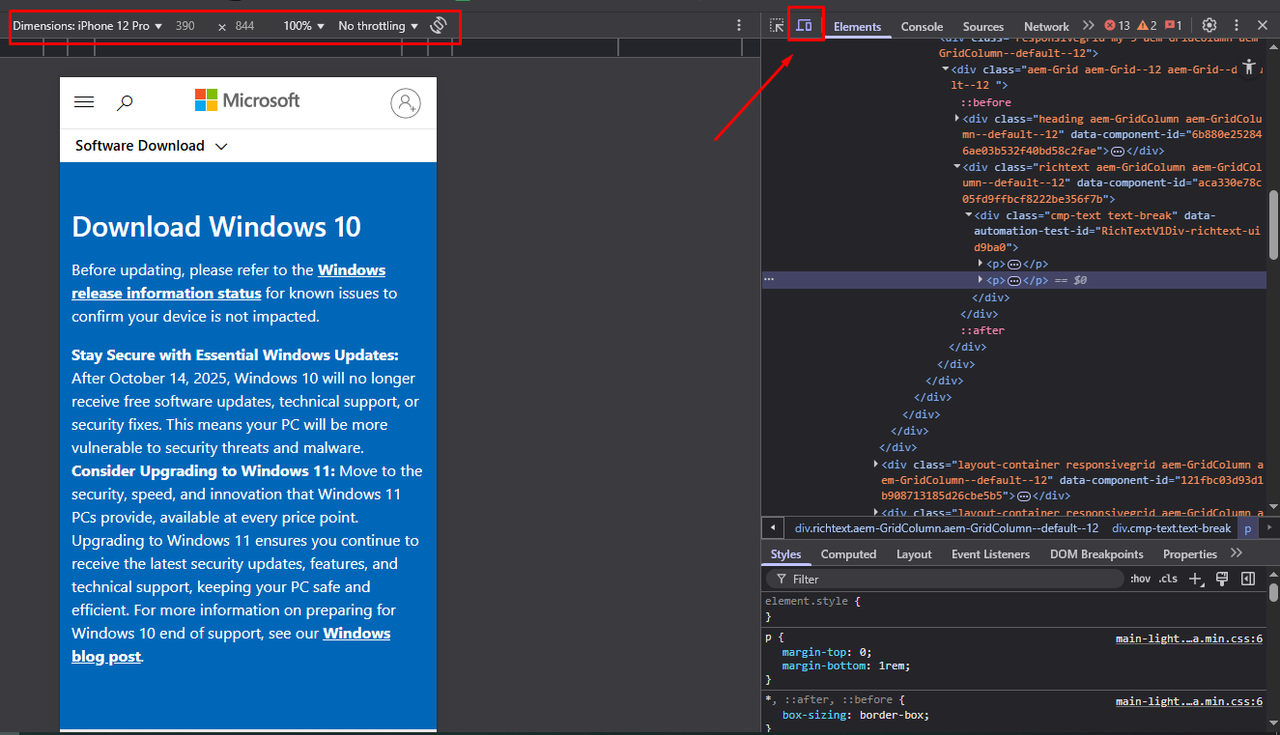Viewport: 1280px width, 735px height.
Task: Toggle the device toolbar icon
Action: coord(804,25)
